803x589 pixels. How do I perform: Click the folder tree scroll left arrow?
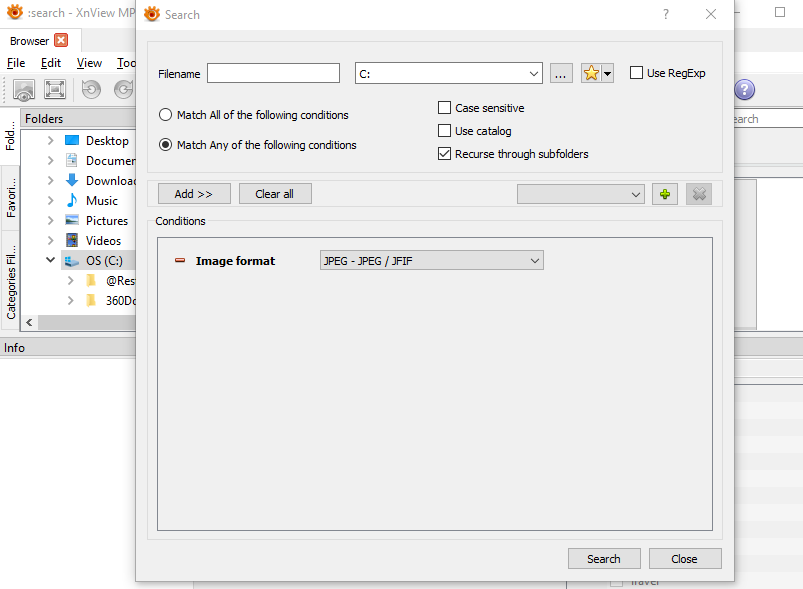click(29, 323)
